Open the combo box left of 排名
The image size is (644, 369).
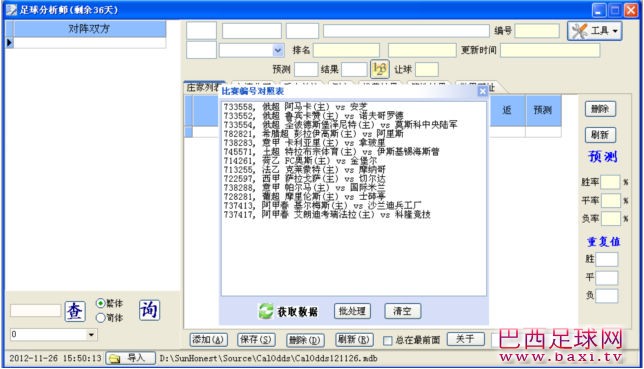click(x=251, y=50)
